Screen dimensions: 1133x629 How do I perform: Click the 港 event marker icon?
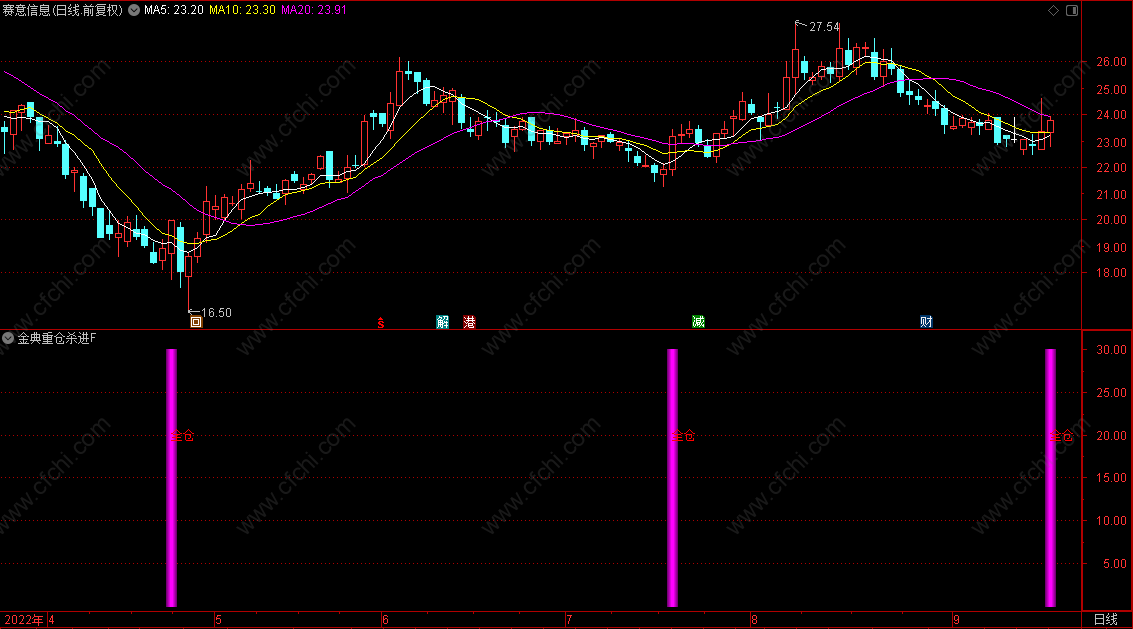point(469,322)
